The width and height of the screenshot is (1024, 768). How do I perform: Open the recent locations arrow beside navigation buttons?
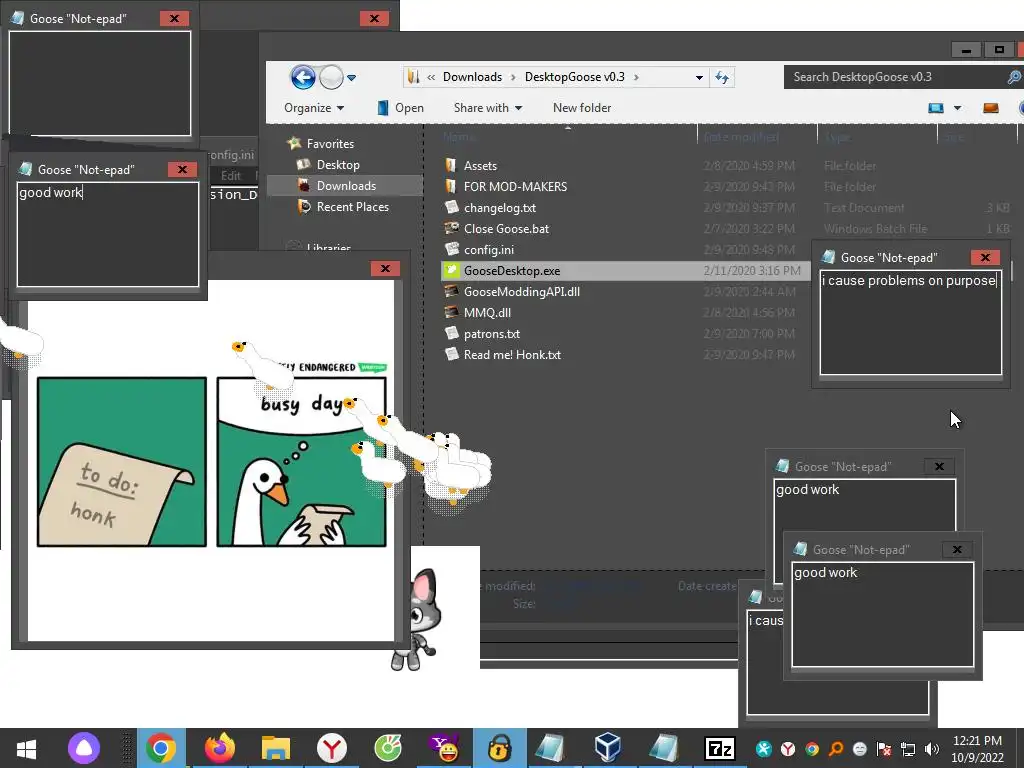click(x=351, y=78)
